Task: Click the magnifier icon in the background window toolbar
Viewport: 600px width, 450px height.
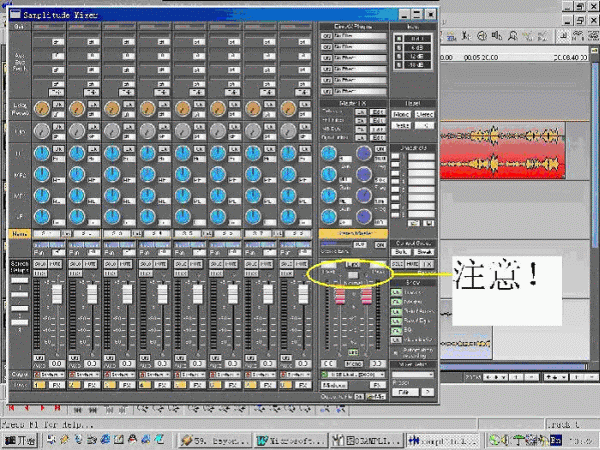Action: pos(513,36)
